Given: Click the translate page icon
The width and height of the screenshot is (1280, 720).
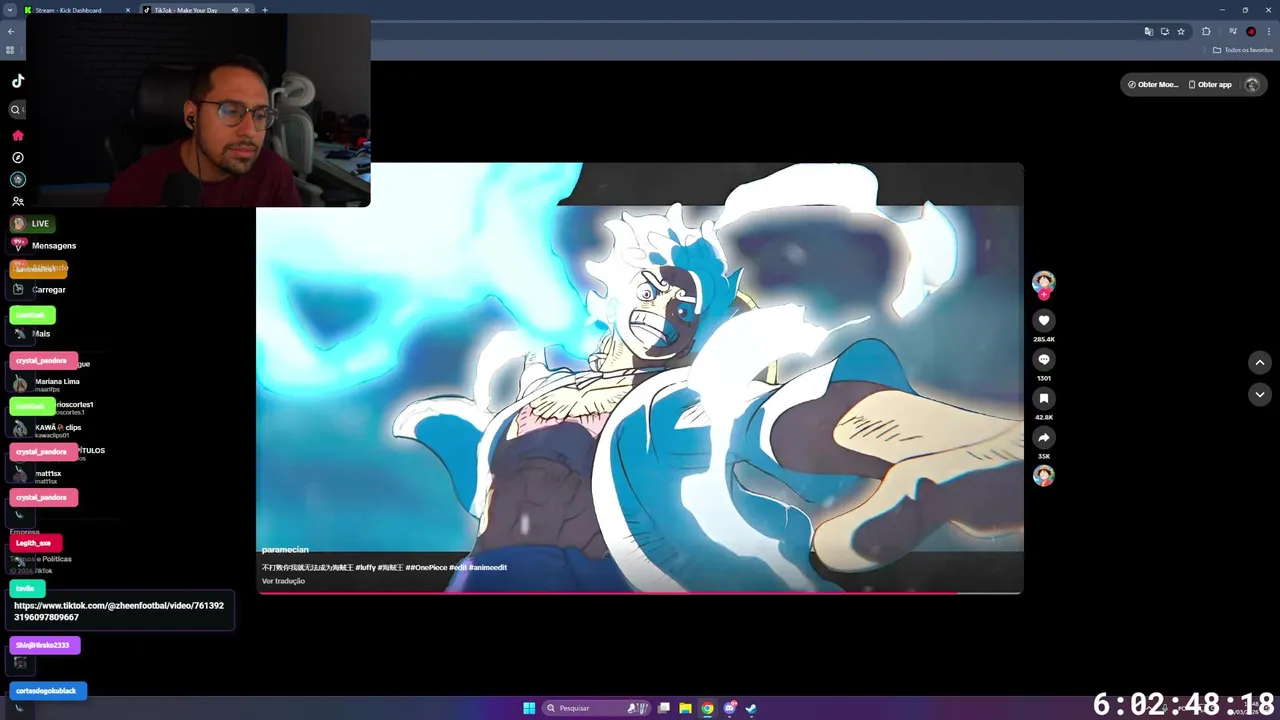Looking at the screenshot, I should click(x=1149, y=31).
